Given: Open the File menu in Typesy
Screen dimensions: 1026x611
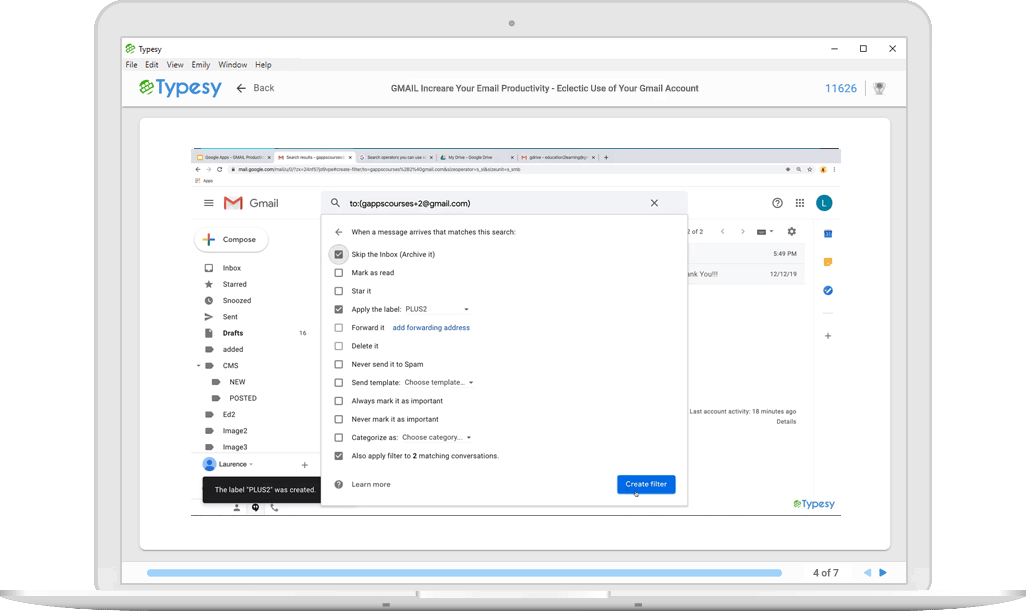Looking at the screenshot, I should [x=132, y=65].
